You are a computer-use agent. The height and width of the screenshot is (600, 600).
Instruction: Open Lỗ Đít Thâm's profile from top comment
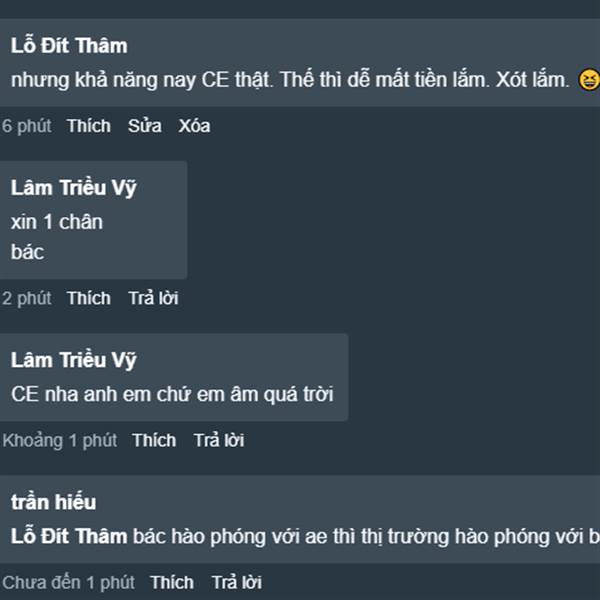[69, 46]
